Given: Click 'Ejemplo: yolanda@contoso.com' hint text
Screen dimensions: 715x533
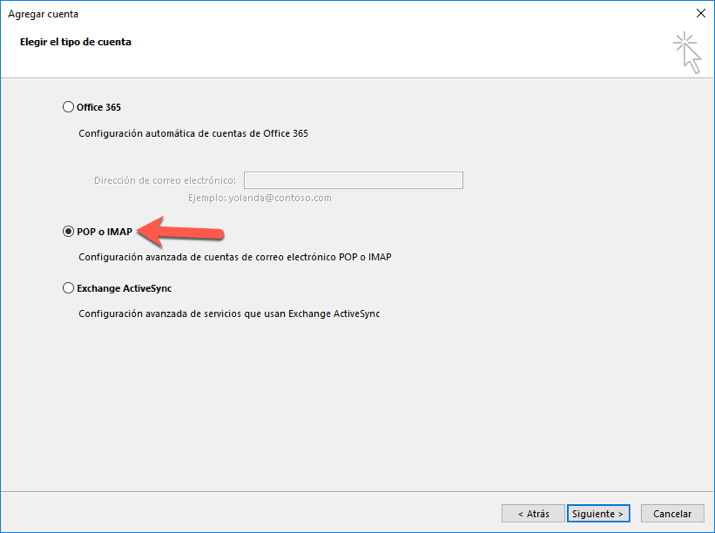Looking at the screenshot, I should tap(260, 198).
